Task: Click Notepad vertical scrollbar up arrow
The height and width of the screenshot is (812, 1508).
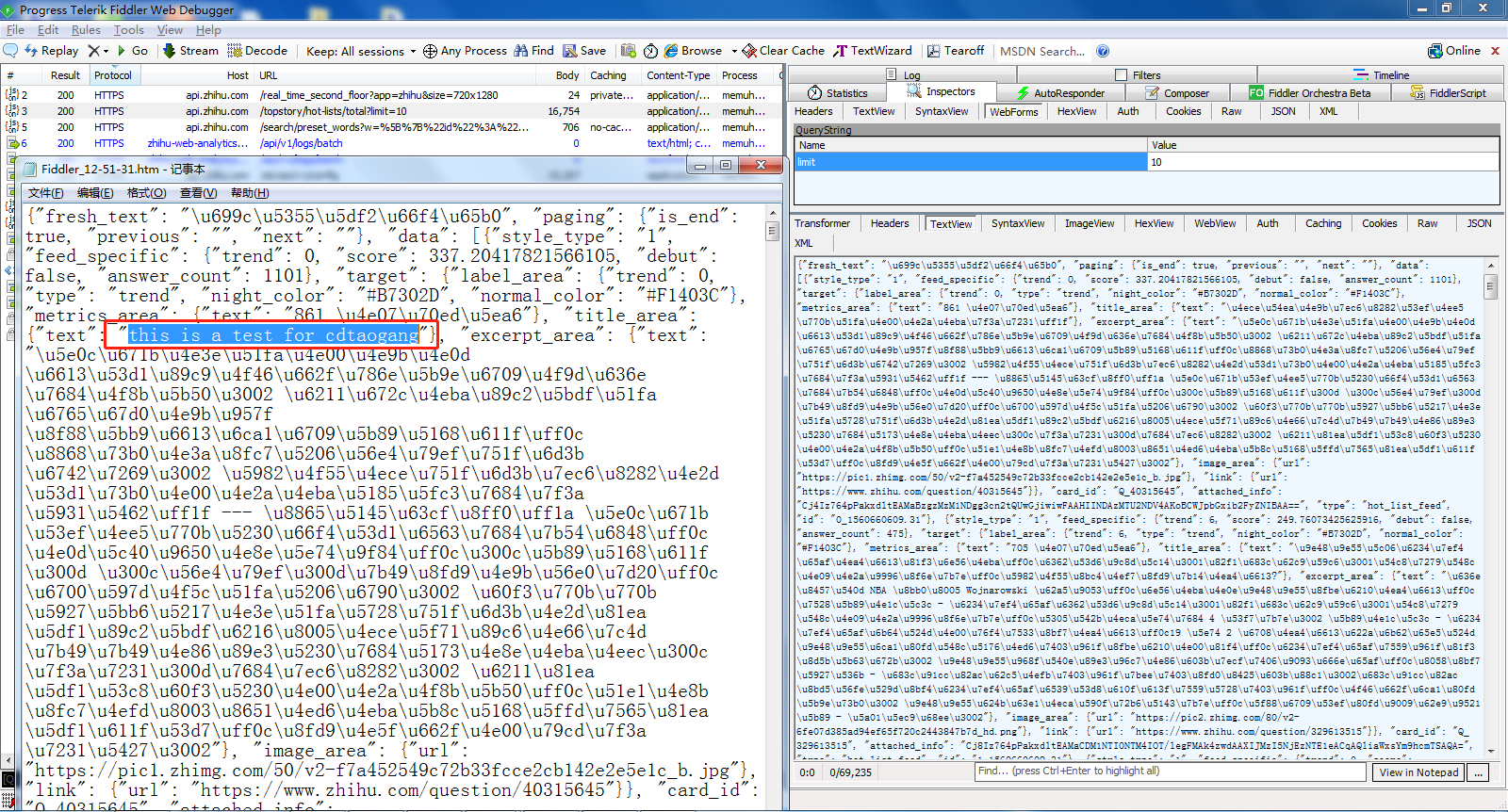Action: pos(773,215)
